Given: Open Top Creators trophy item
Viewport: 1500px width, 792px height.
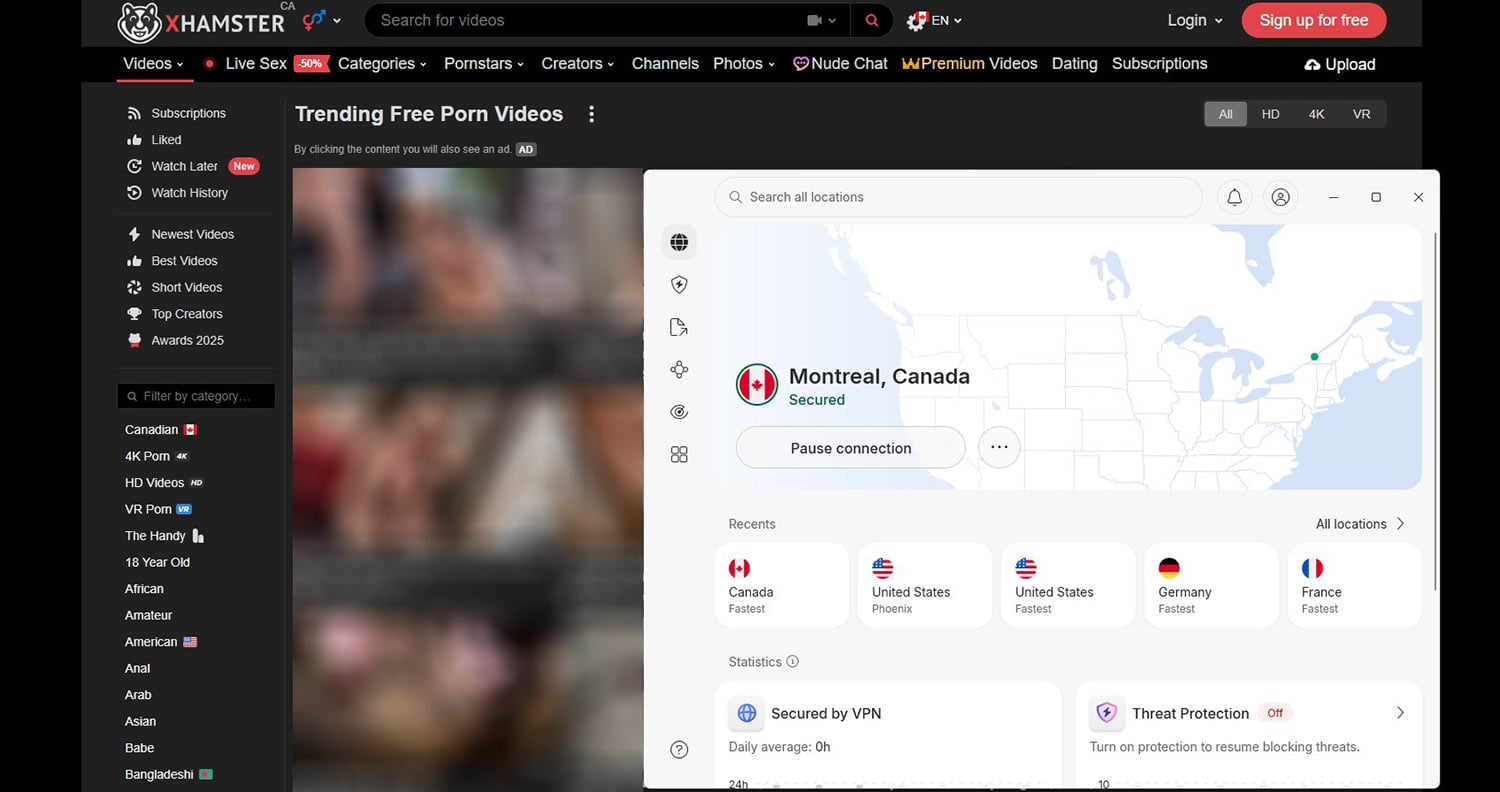Looking at the screenshot, I should (174, 314).
